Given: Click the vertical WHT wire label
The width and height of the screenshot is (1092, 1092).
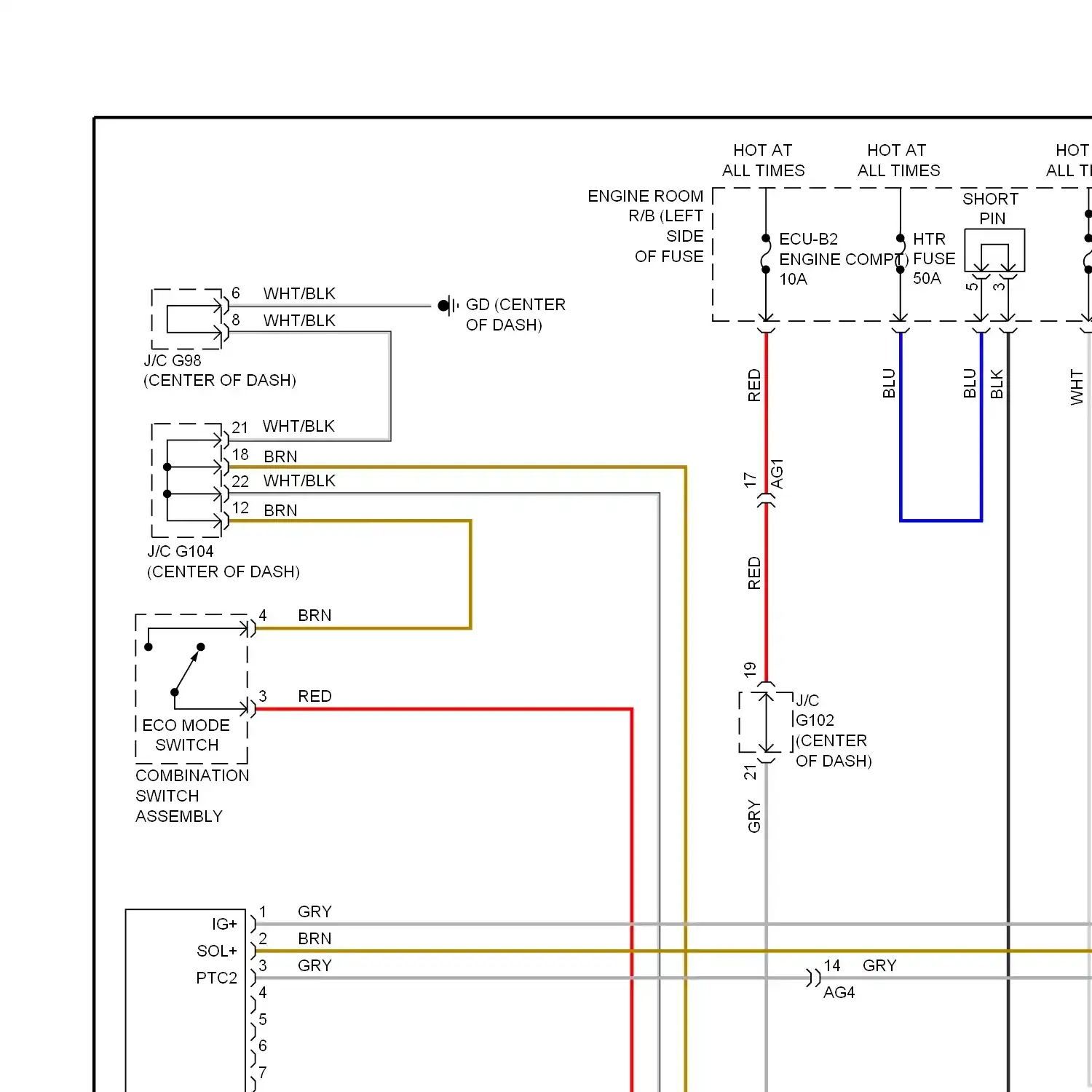Looking at the screenshot, I should pyautogui.click(x=1077, y=387).
